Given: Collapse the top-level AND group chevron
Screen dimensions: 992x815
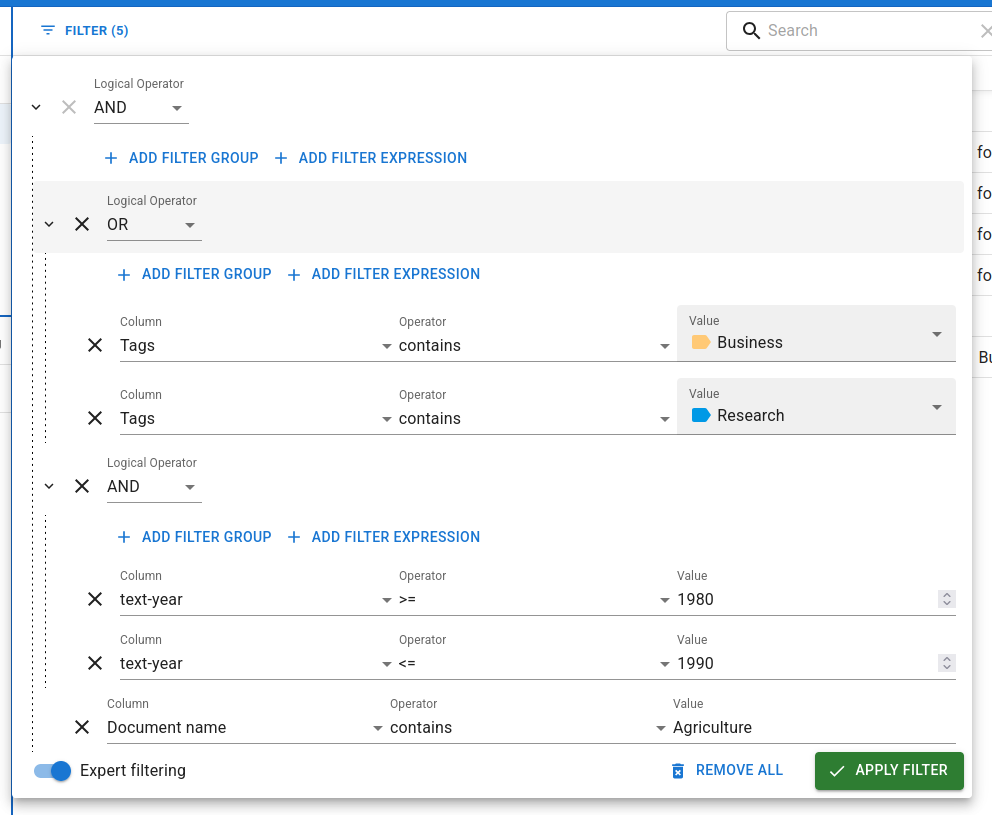Looking at the screenshot, I should tap(36, 108).
